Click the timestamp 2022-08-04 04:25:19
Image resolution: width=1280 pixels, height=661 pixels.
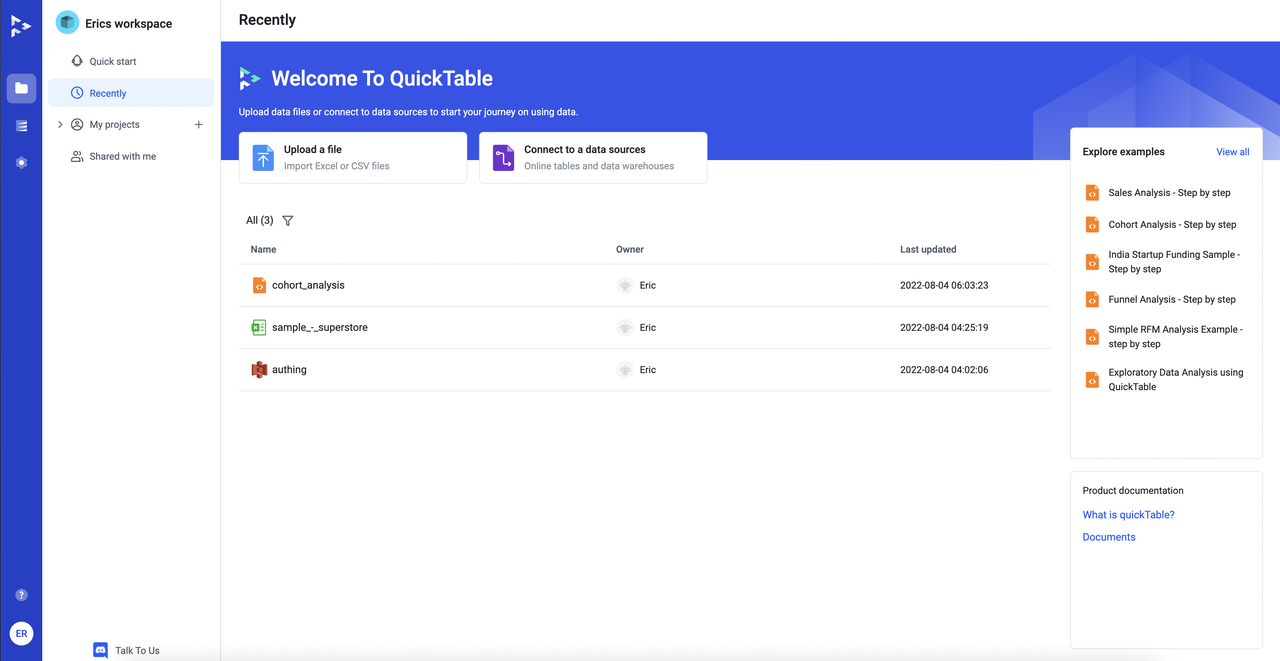click(x=944, y=327)
